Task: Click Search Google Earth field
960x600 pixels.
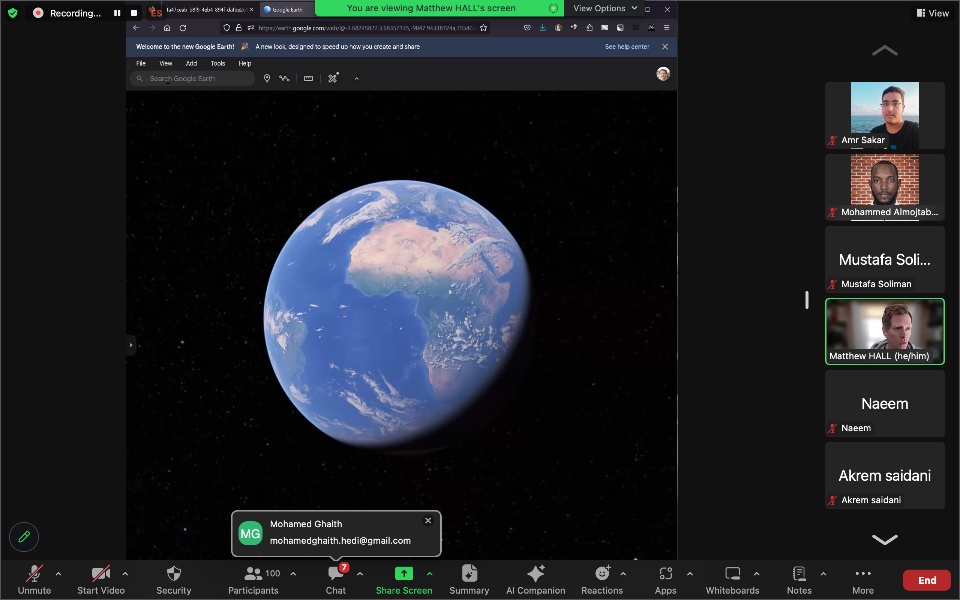Action: click(192, 78)
